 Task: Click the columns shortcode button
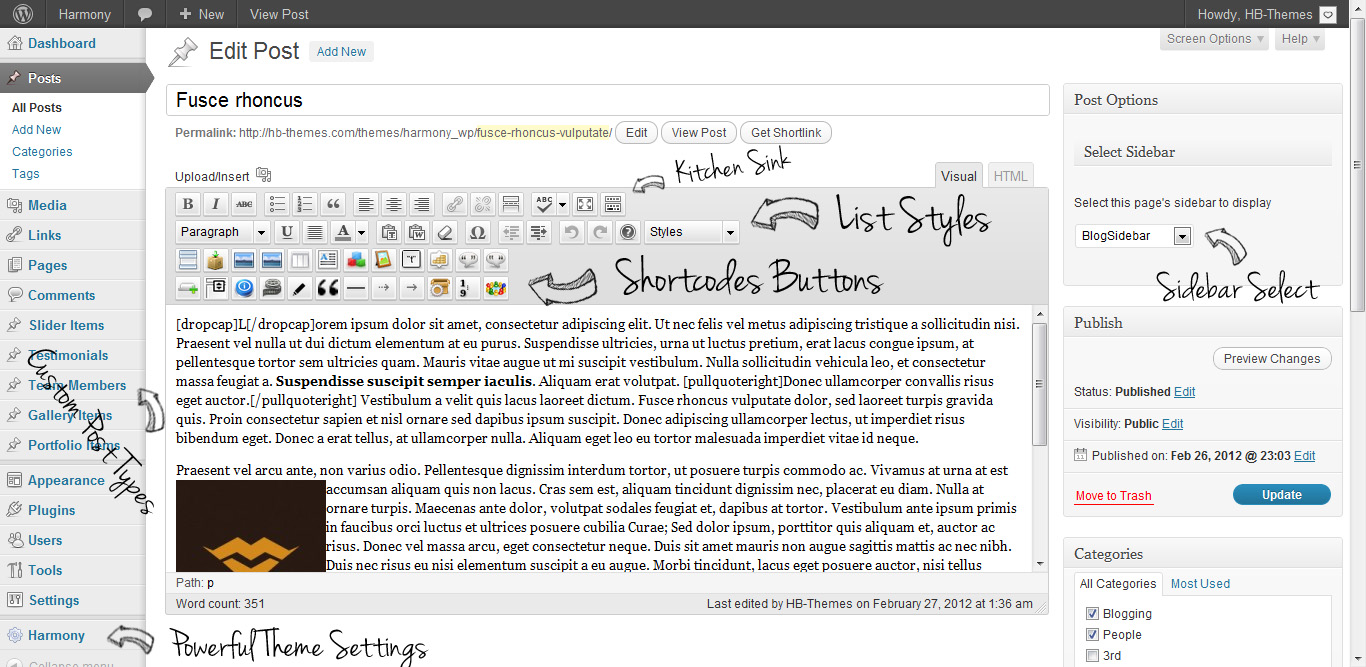point(300,260)
